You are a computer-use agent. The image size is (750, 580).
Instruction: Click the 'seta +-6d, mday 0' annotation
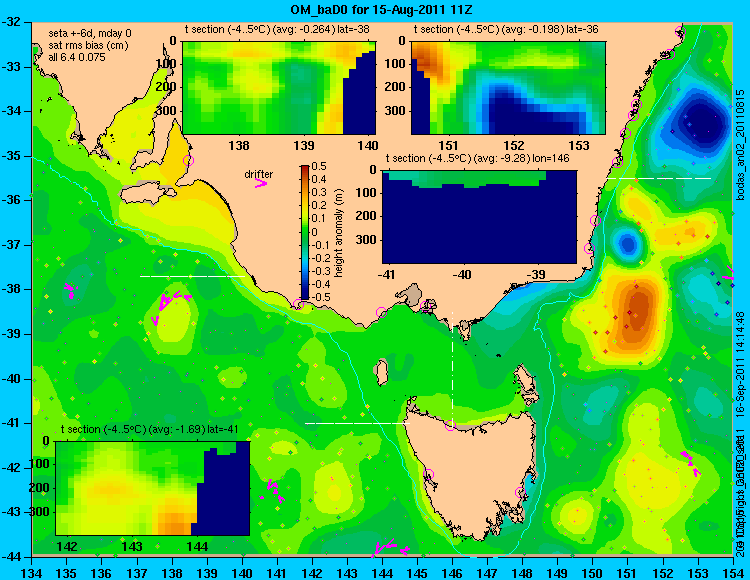pos(90,34)
